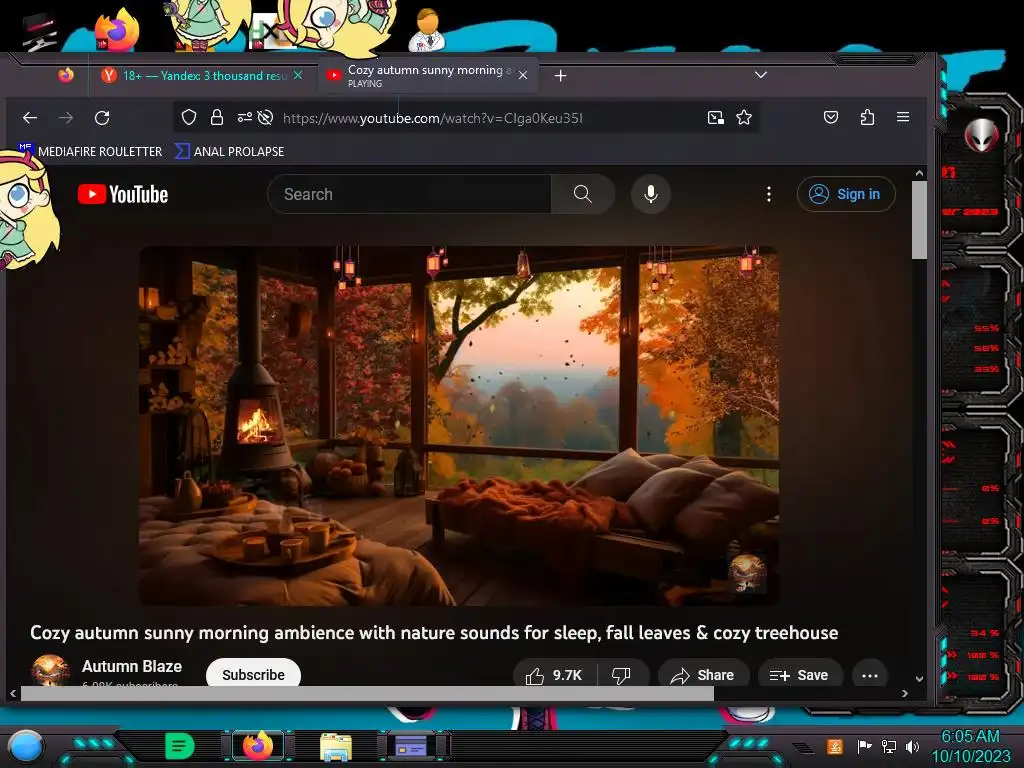Click the horizontal scrollbar thumb
Image resolution: width=1024 pixels, height=768 pixels.
click(x=367, y=693)
